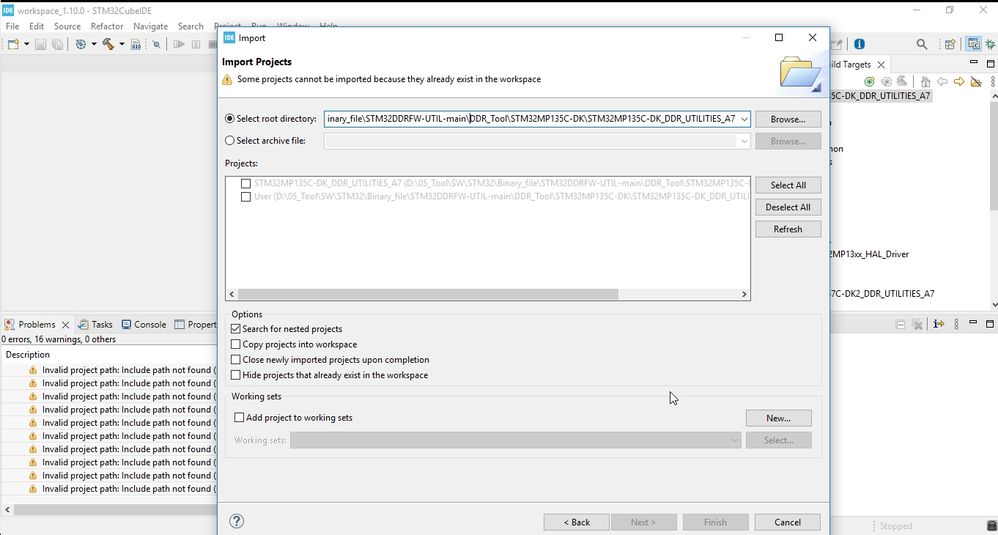998x535 pixels.
Task: Open the Refactor menu
Action: (106, 26)
